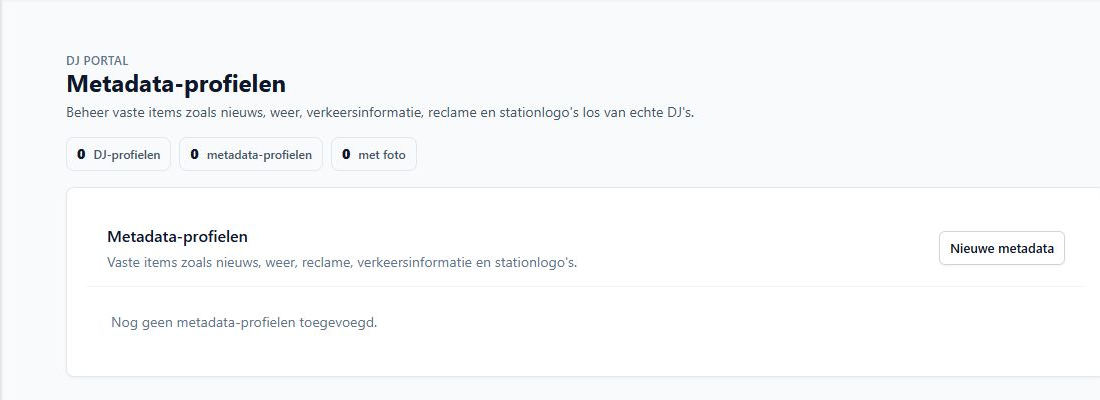Click the zero count in DJ-profielen chip
The width and height of the screenshot is (1100, 400).
click(81, 154)
